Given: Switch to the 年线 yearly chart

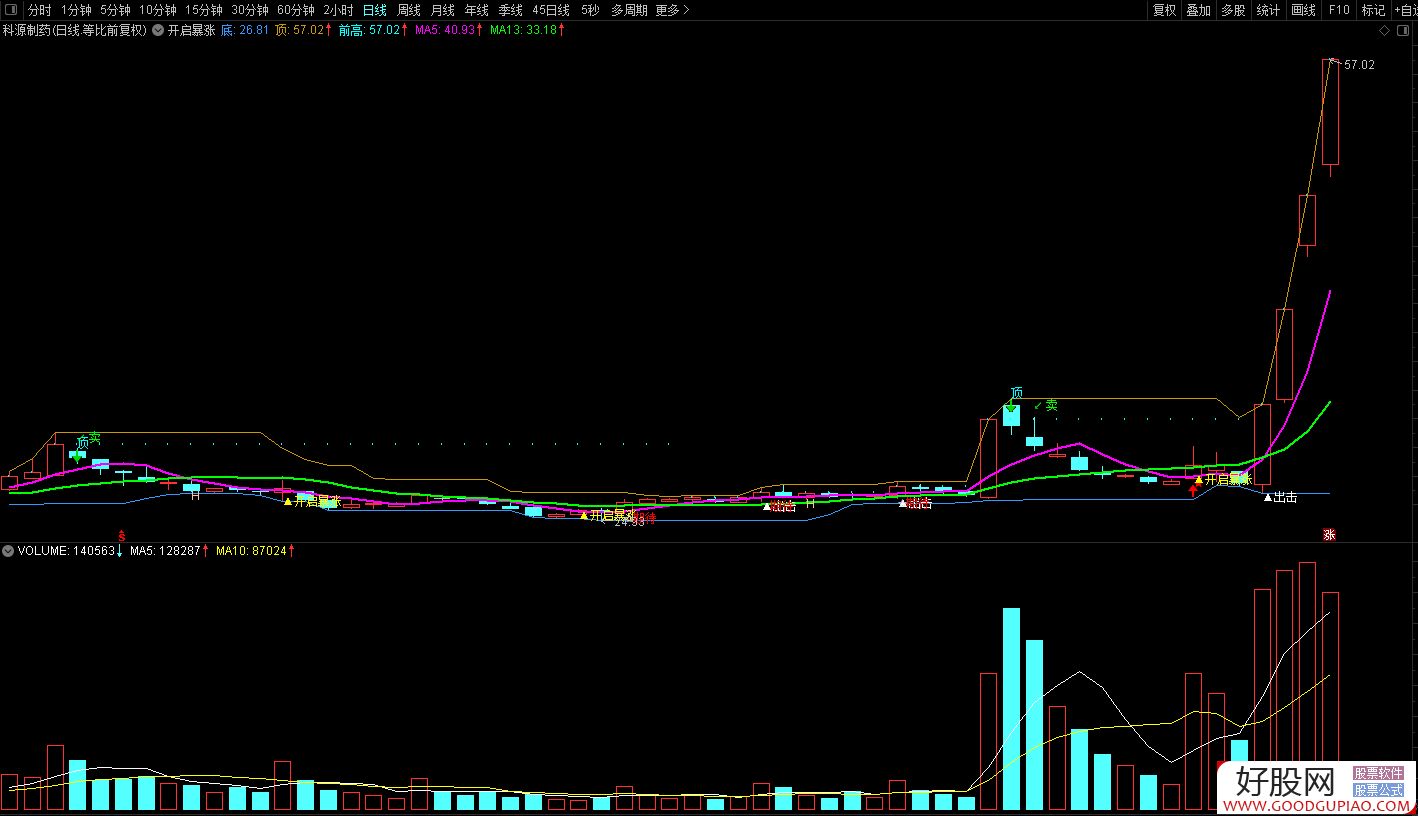Looking at the screenshot, I should pyautogui.click(x=477, y=10).
